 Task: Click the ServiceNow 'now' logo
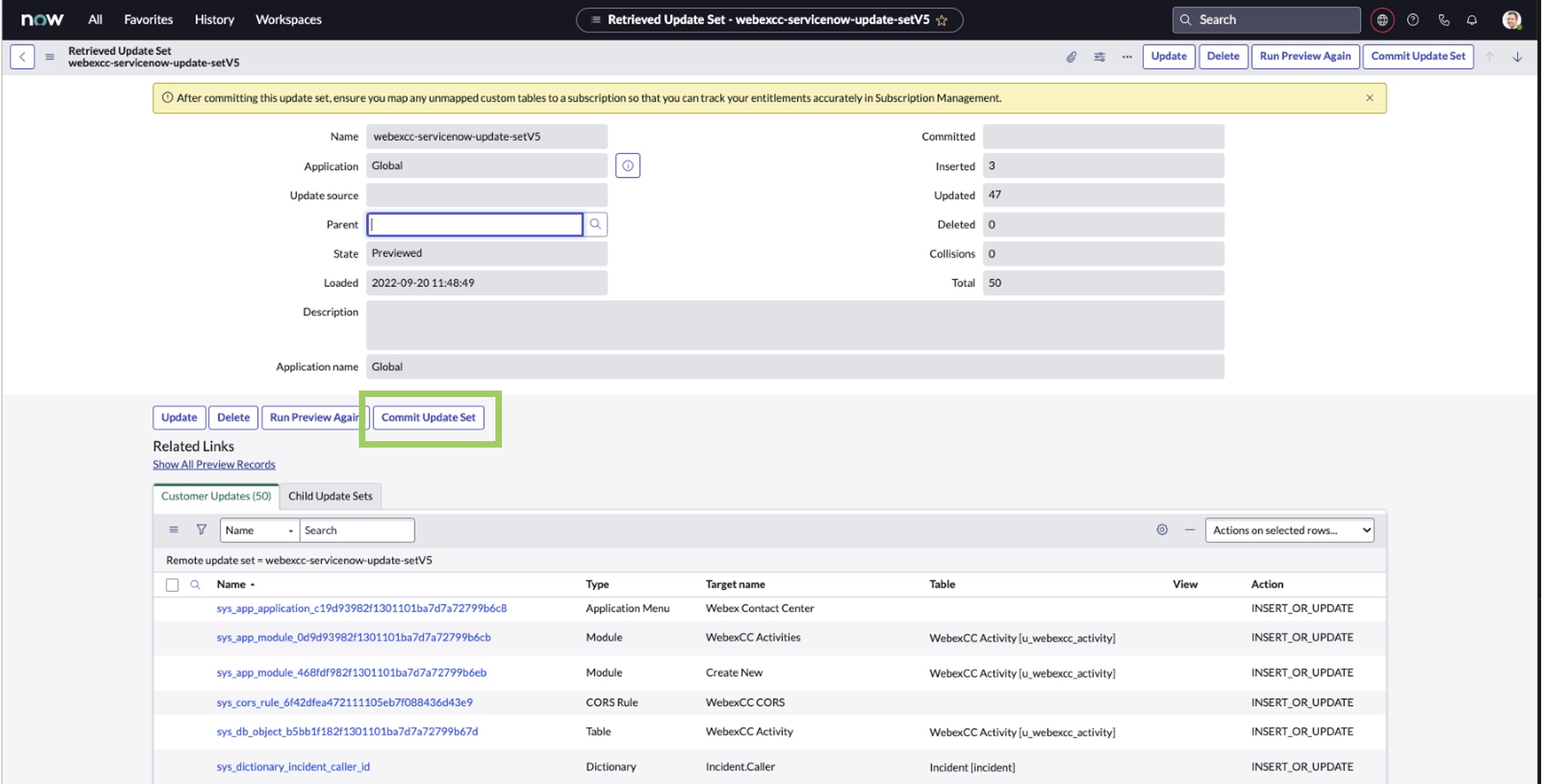[42, 19]
